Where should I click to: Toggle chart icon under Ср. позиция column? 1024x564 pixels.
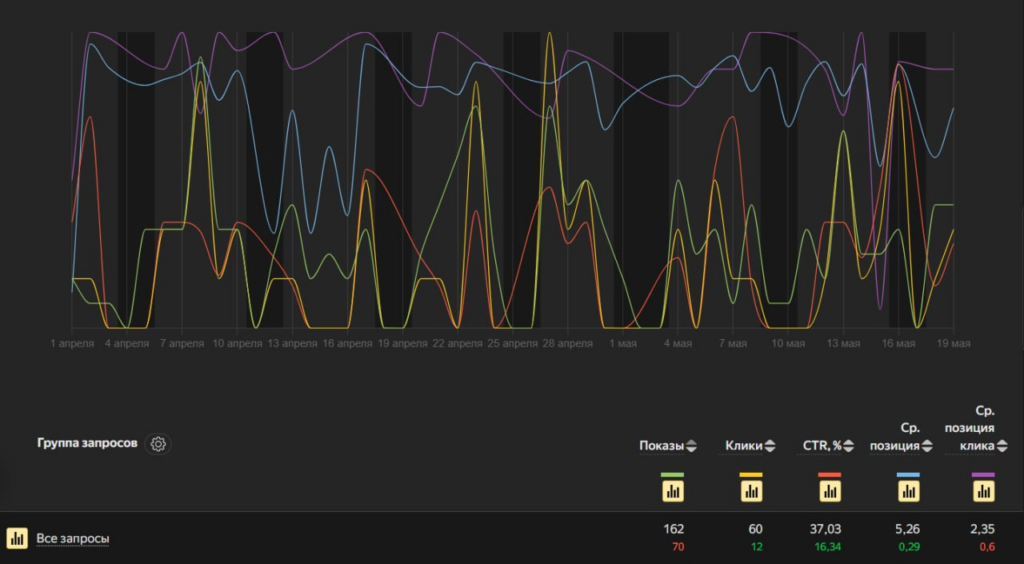[908, 491]
